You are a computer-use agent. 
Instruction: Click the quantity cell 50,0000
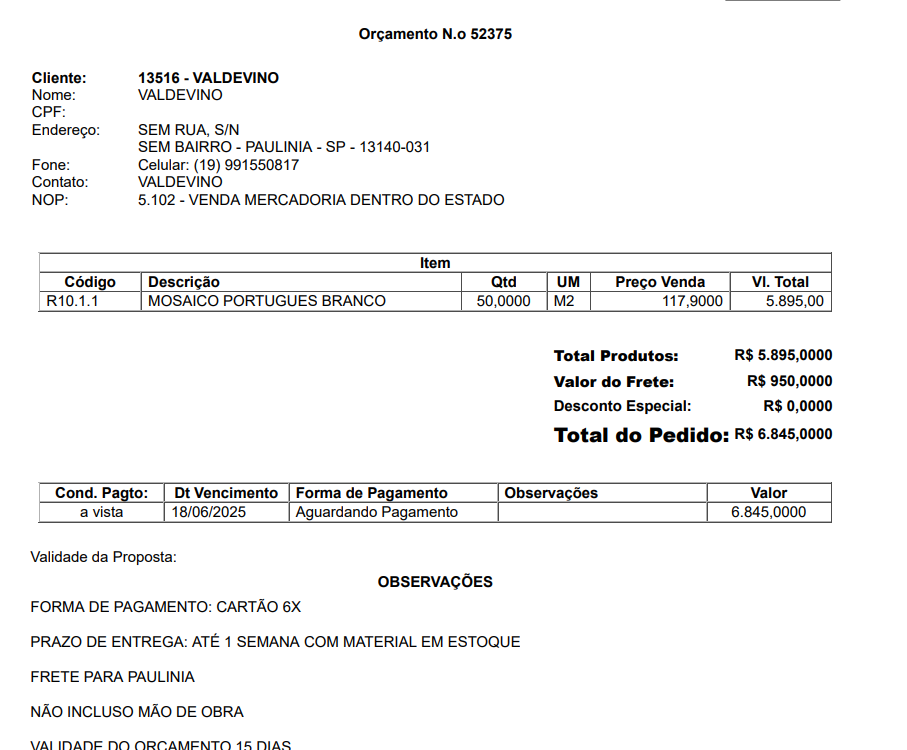[x=503, y=301]
